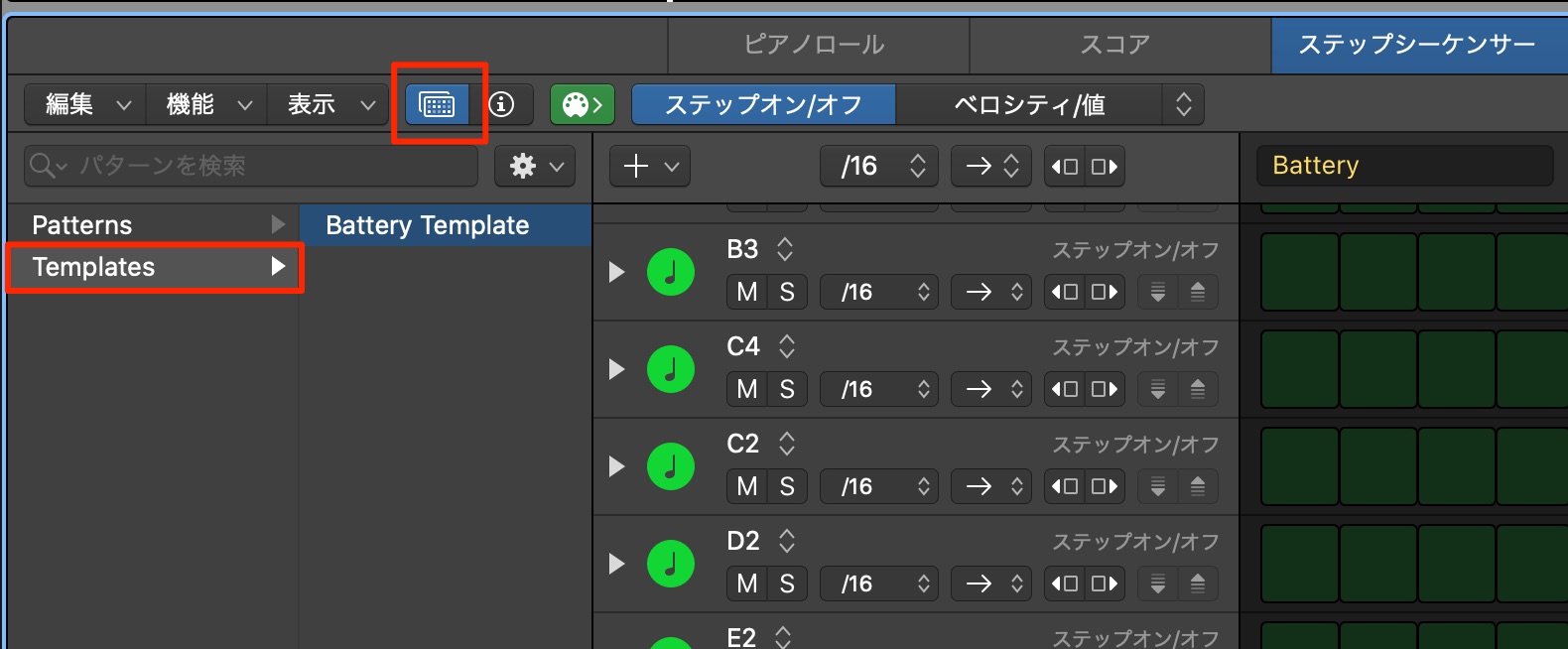The height and width of the screenshot is (649, 1568).
Task: Decrement B3 row values icon
Action: click(1158, 292)
